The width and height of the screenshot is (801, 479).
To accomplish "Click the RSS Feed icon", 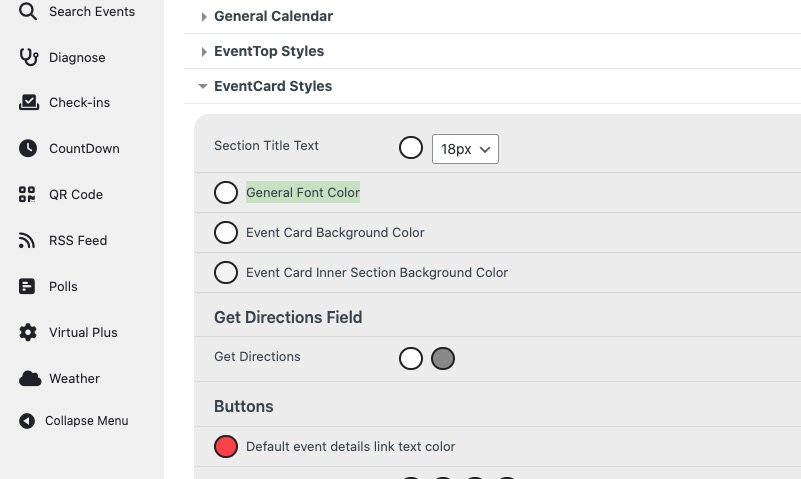I will coord(28,241).
